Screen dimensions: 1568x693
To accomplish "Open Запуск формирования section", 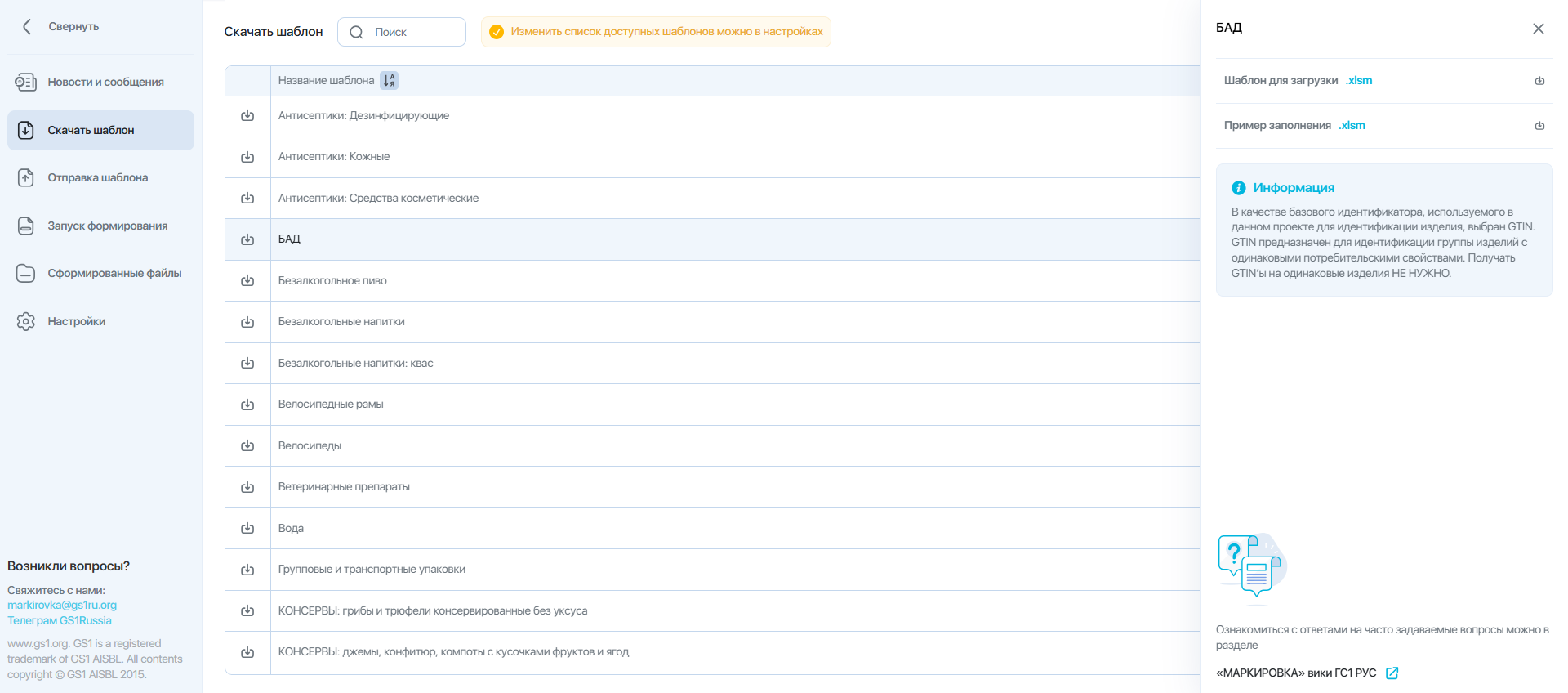I will pos(100,226).
